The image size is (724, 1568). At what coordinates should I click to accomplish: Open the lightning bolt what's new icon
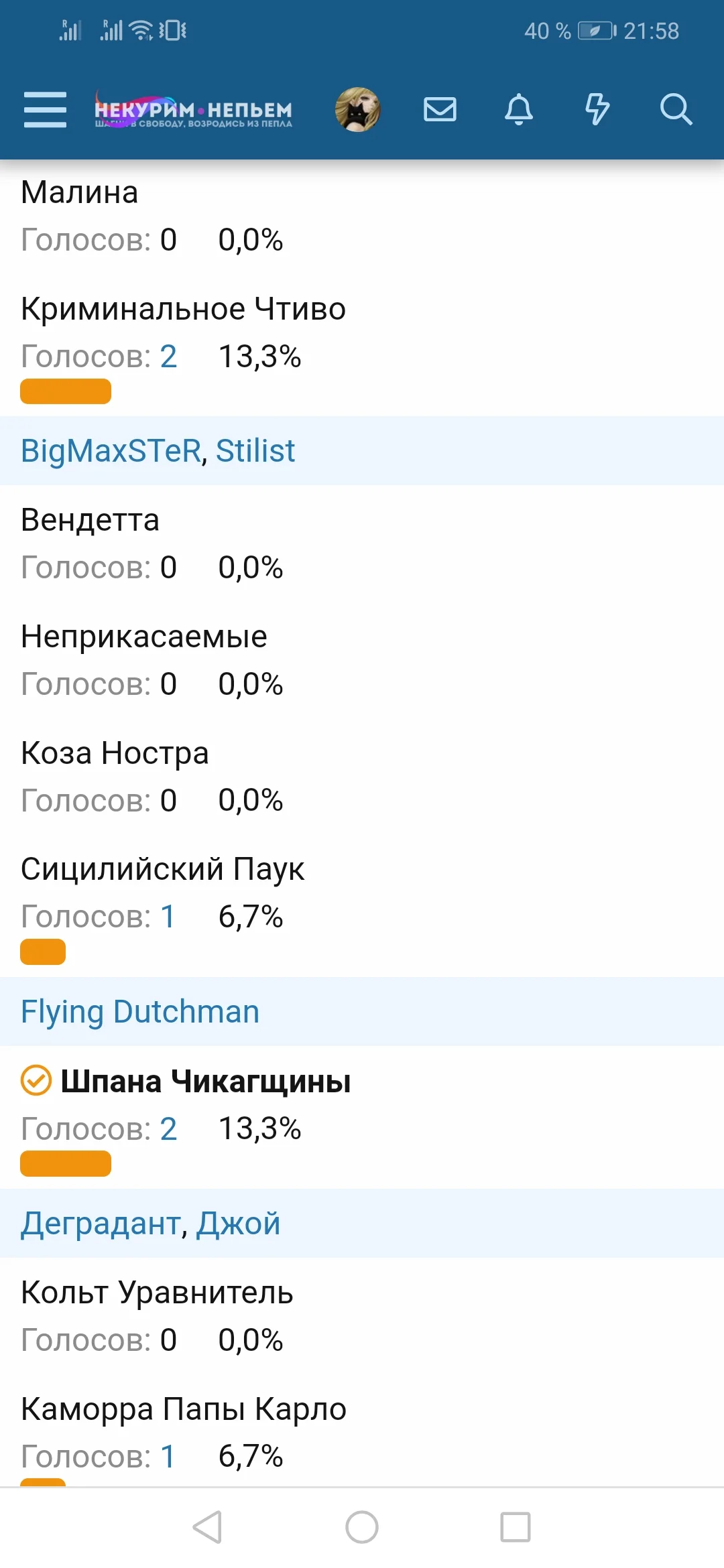597,109
